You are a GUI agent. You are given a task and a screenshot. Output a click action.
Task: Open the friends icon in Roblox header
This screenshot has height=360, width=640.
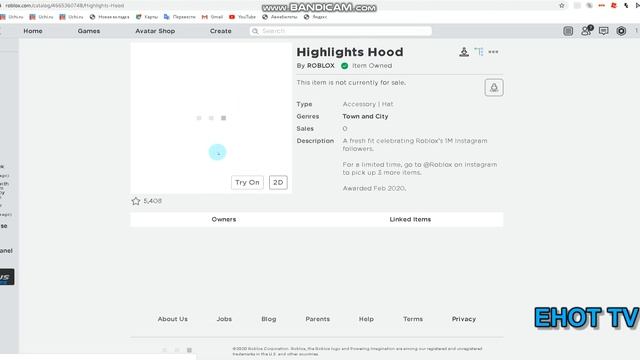(x=587, y=31)
